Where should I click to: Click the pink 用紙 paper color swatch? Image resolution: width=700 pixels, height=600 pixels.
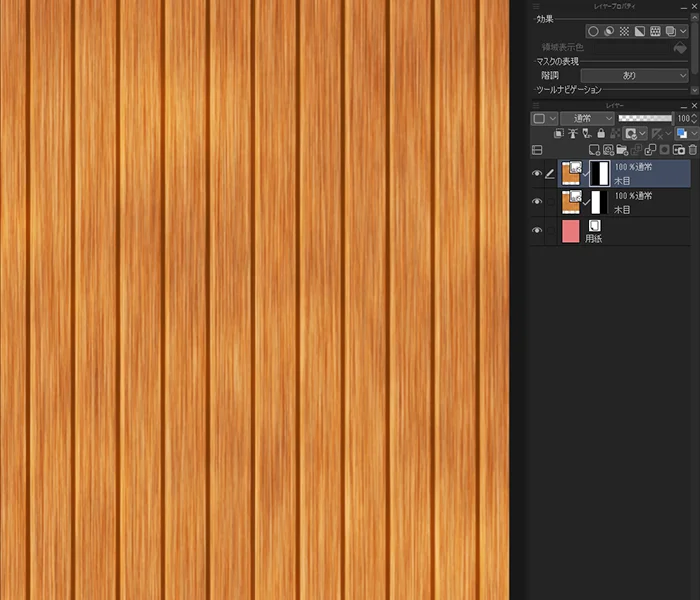(x=571, y=231)
